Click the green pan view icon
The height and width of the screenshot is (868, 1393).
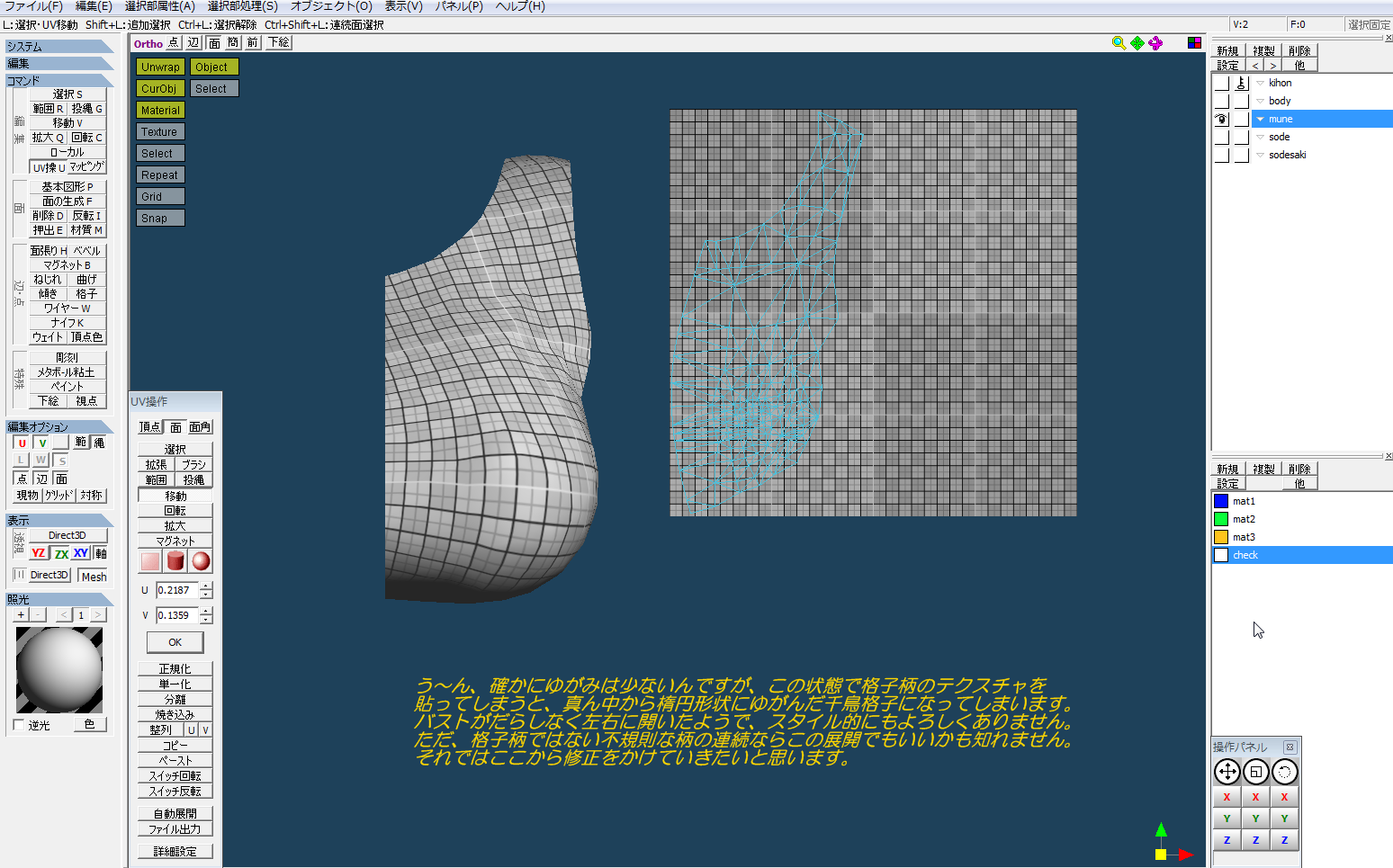tap(1137, 43)
